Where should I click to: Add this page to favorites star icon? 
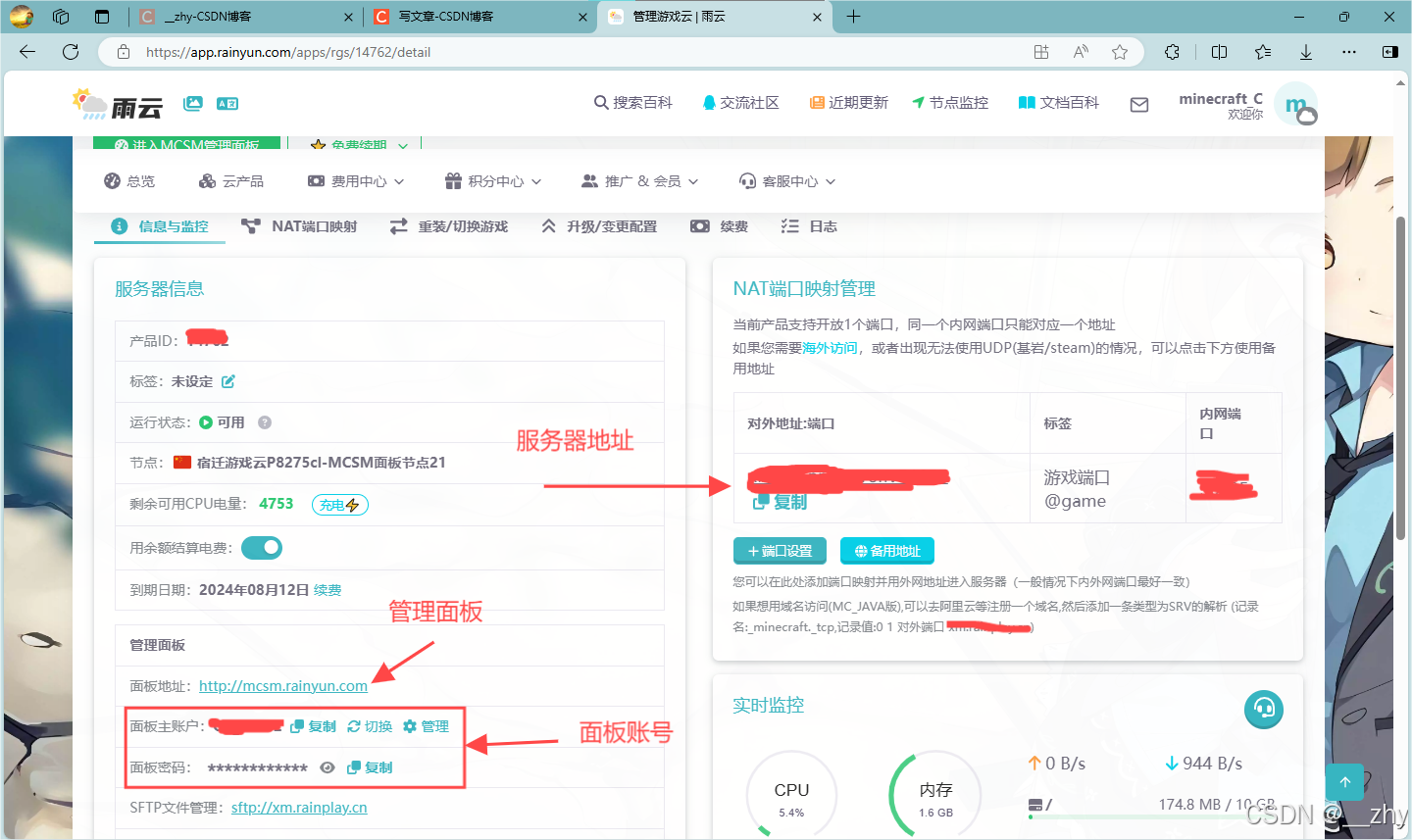pyautogui.click(x=1120, y=52)
